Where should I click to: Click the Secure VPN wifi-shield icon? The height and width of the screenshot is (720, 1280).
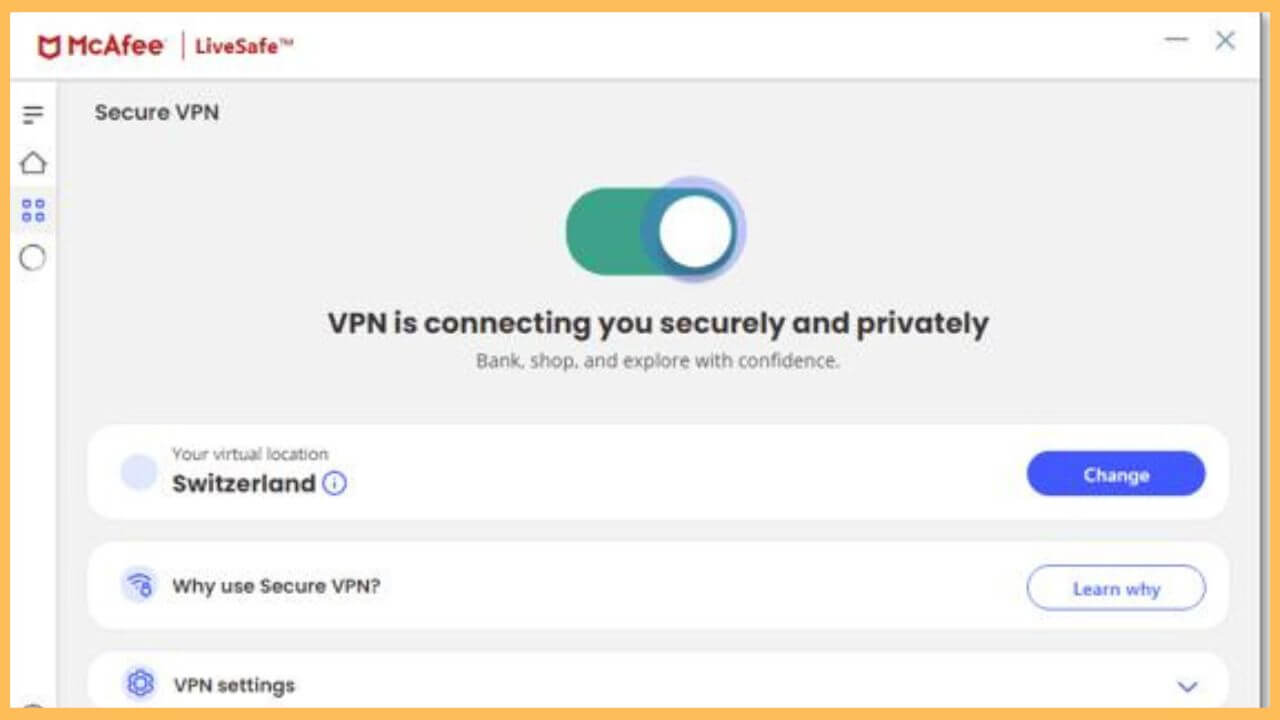[x=140, y=585]
